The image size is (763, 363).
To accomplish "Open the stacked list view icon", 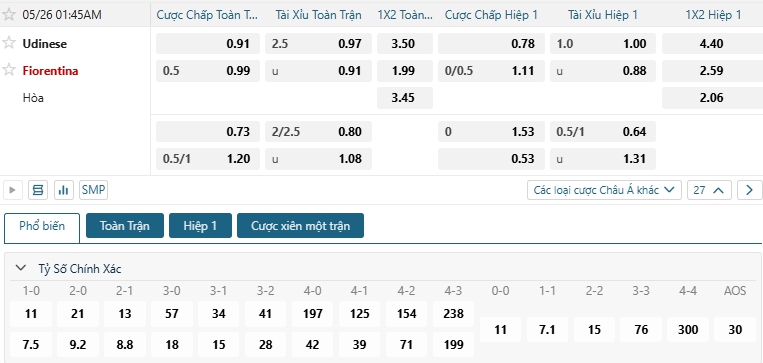I will pos(38,190).
